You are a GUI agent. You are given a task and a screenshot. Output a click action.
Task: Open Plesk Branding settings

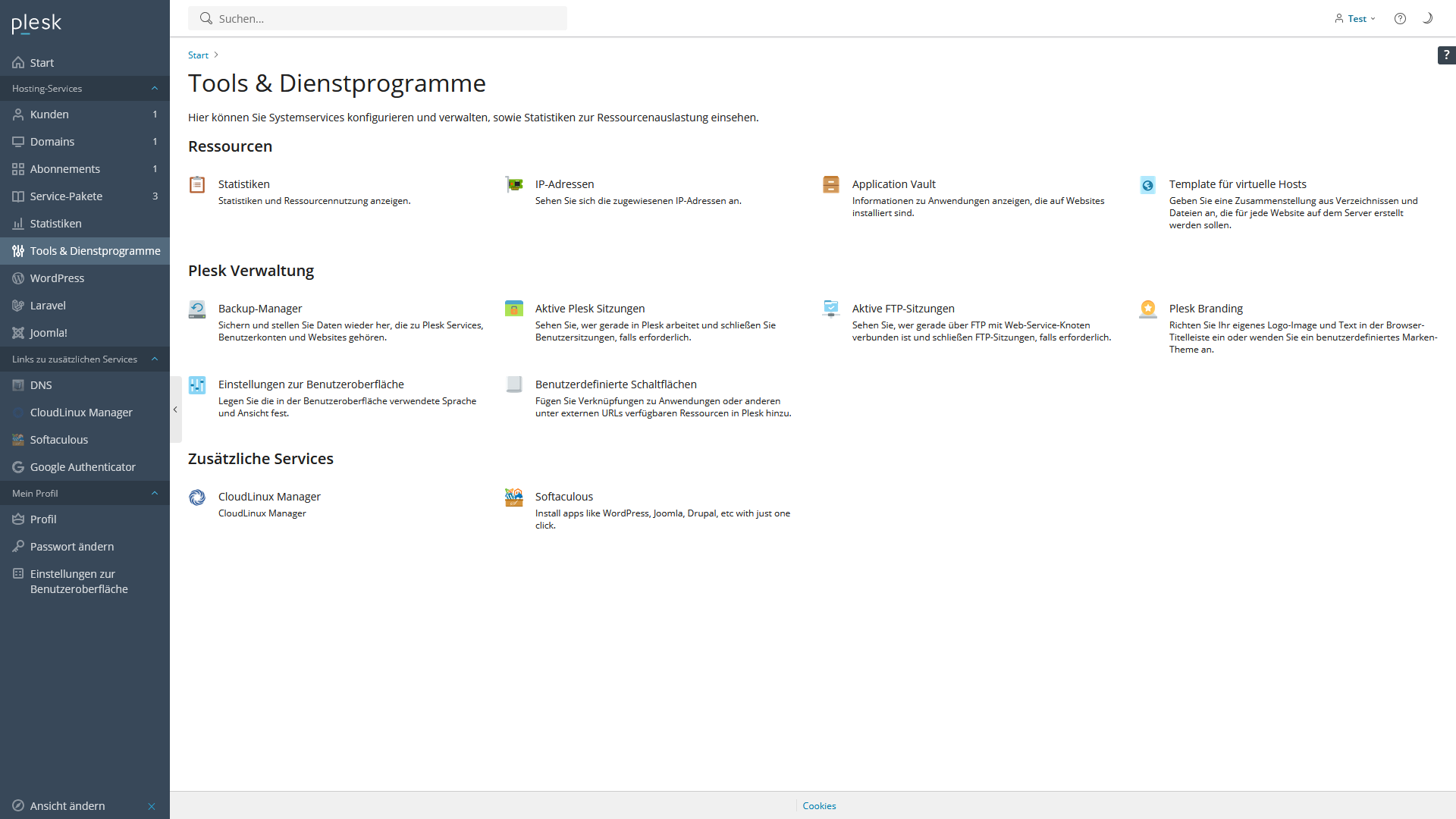point(1205,308)
